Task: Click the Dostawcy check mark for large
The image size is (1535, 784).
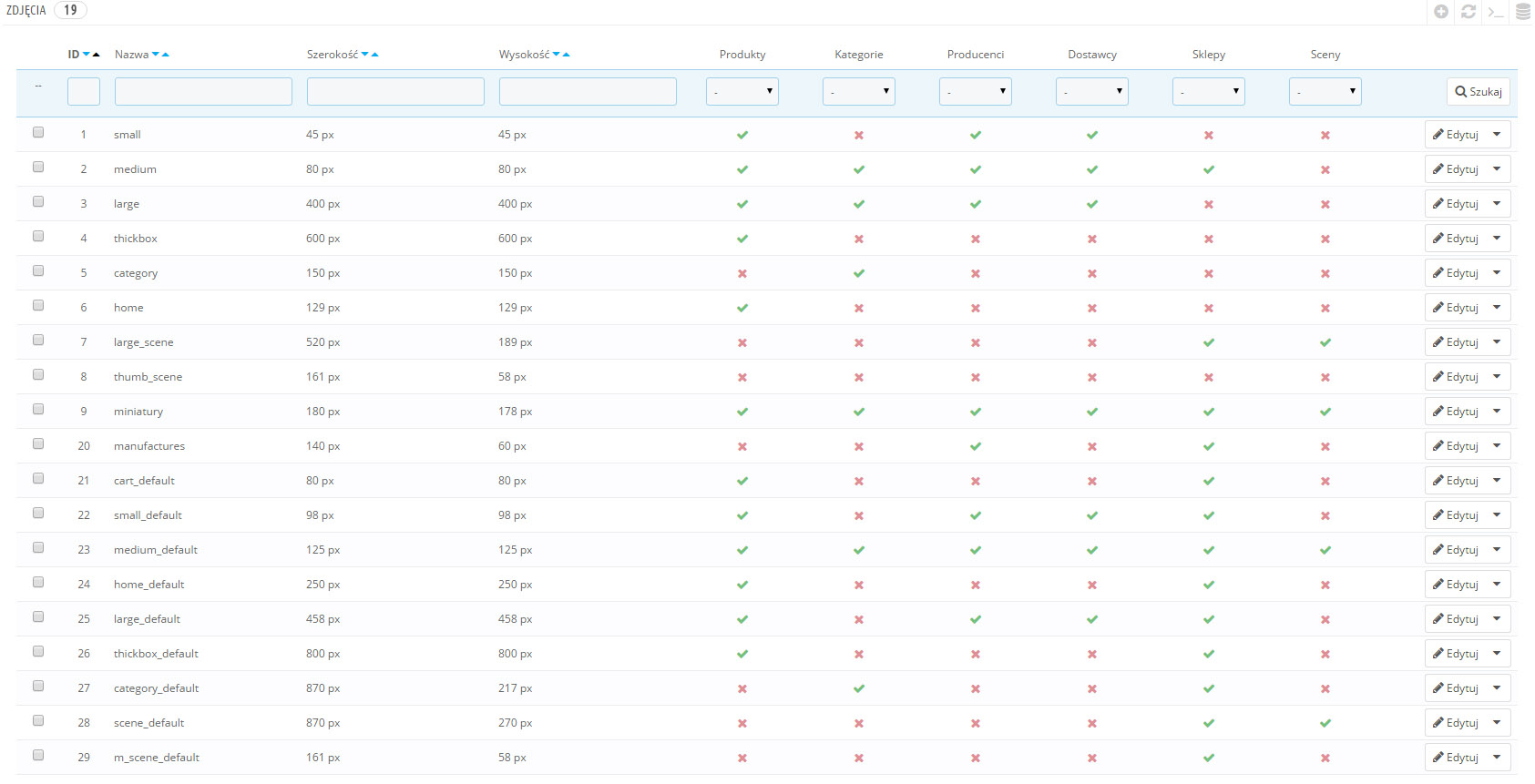Action: coord(1092,204)
